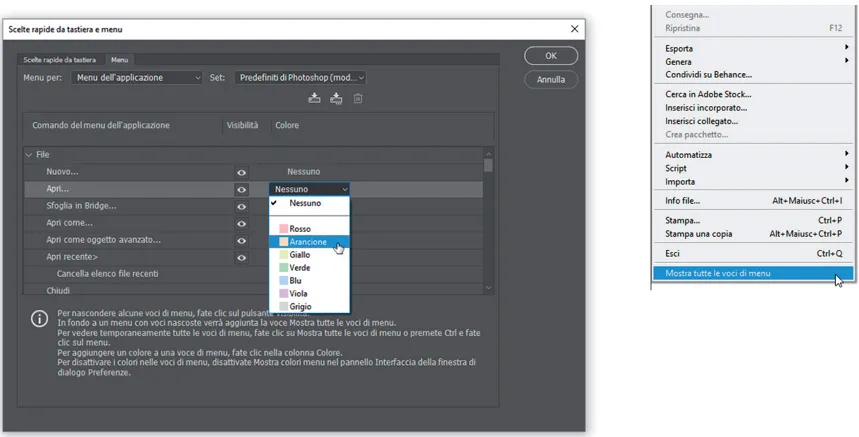This screenshot has height=437, width=859.
Task: Click the create new set icon
Action: [336, 98]
